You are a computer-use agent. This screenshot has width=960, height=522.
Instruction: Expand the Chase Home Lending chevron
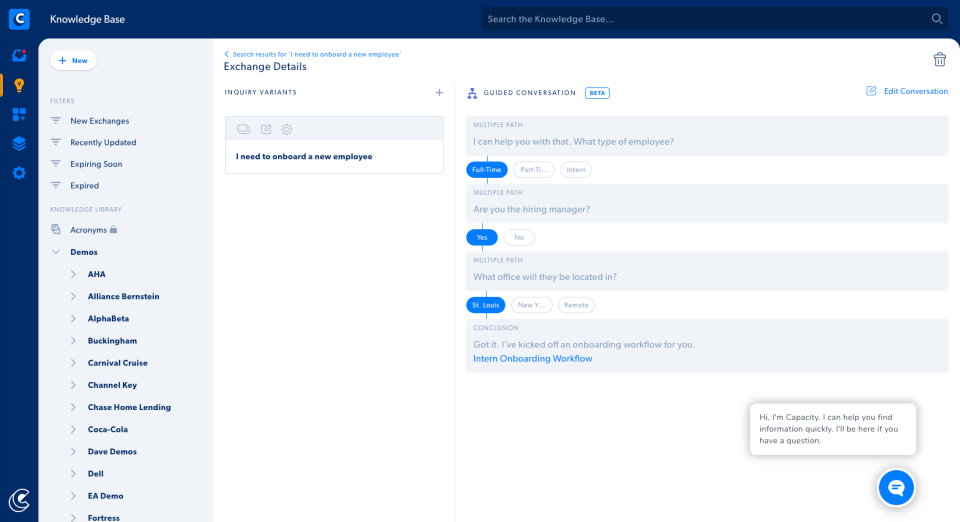click(x=73, y=407)
